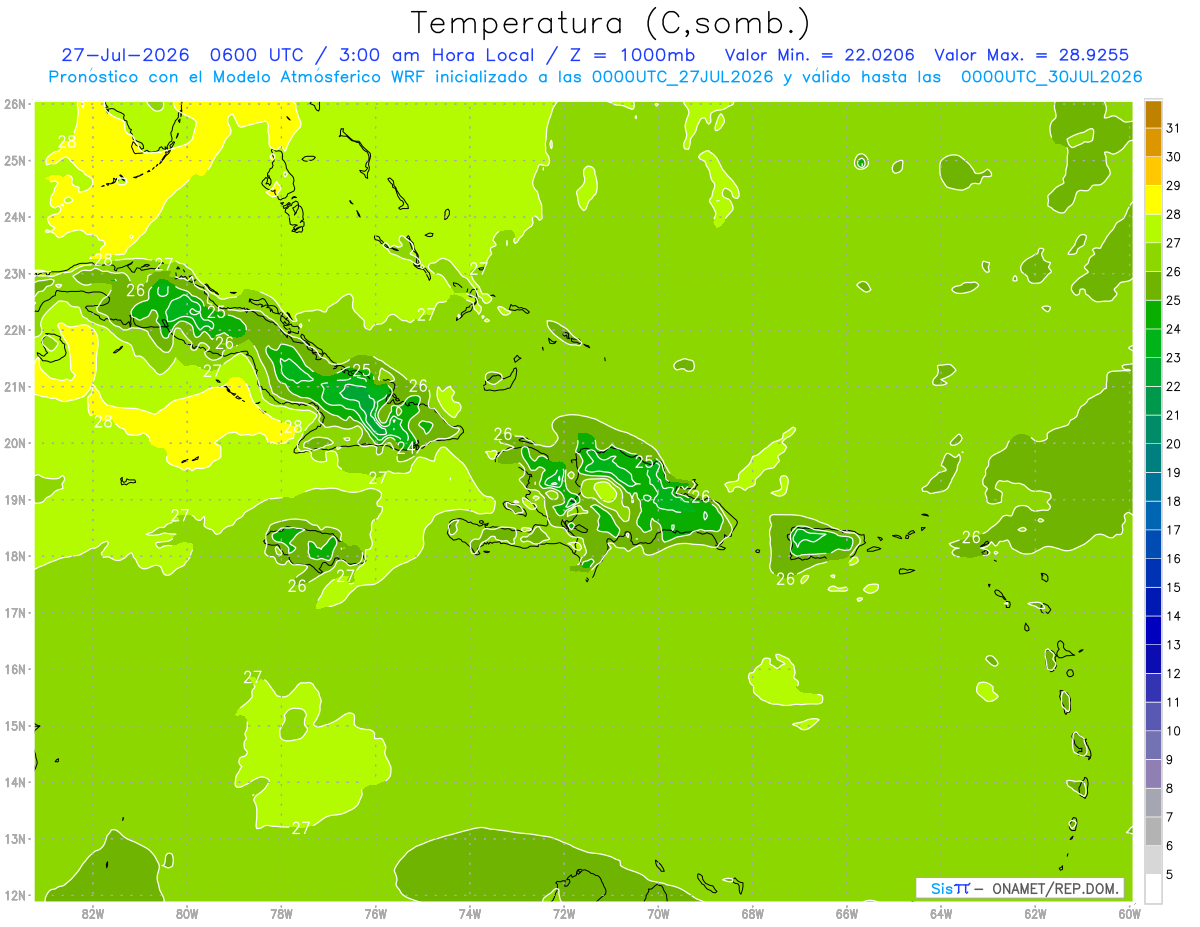This screenshot has height=927, width=1200.
Task: Click the '64W' longitude axis label
Action: 941,913
